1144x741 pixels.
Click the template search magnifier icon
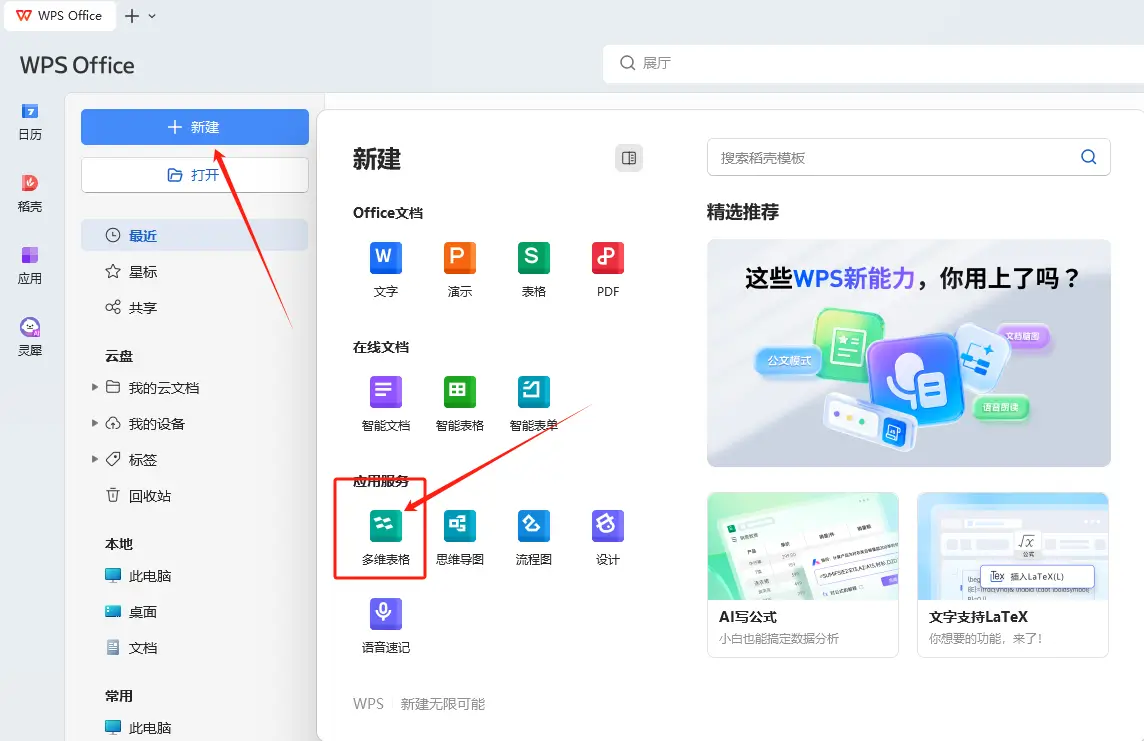[x=1089, y=157]
